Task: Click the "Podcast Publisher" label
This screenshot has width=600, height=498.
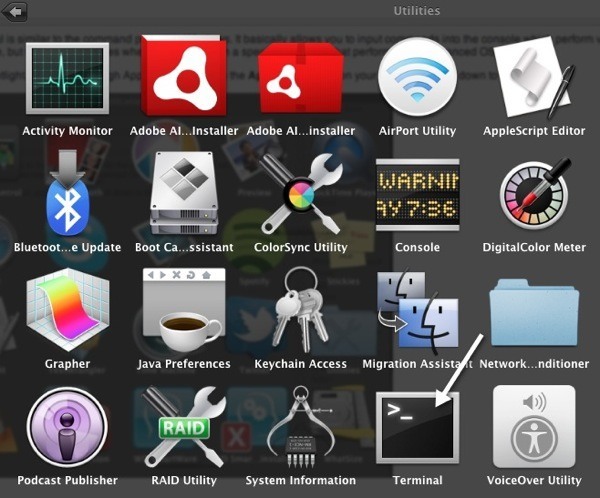Action: [67, 480]
